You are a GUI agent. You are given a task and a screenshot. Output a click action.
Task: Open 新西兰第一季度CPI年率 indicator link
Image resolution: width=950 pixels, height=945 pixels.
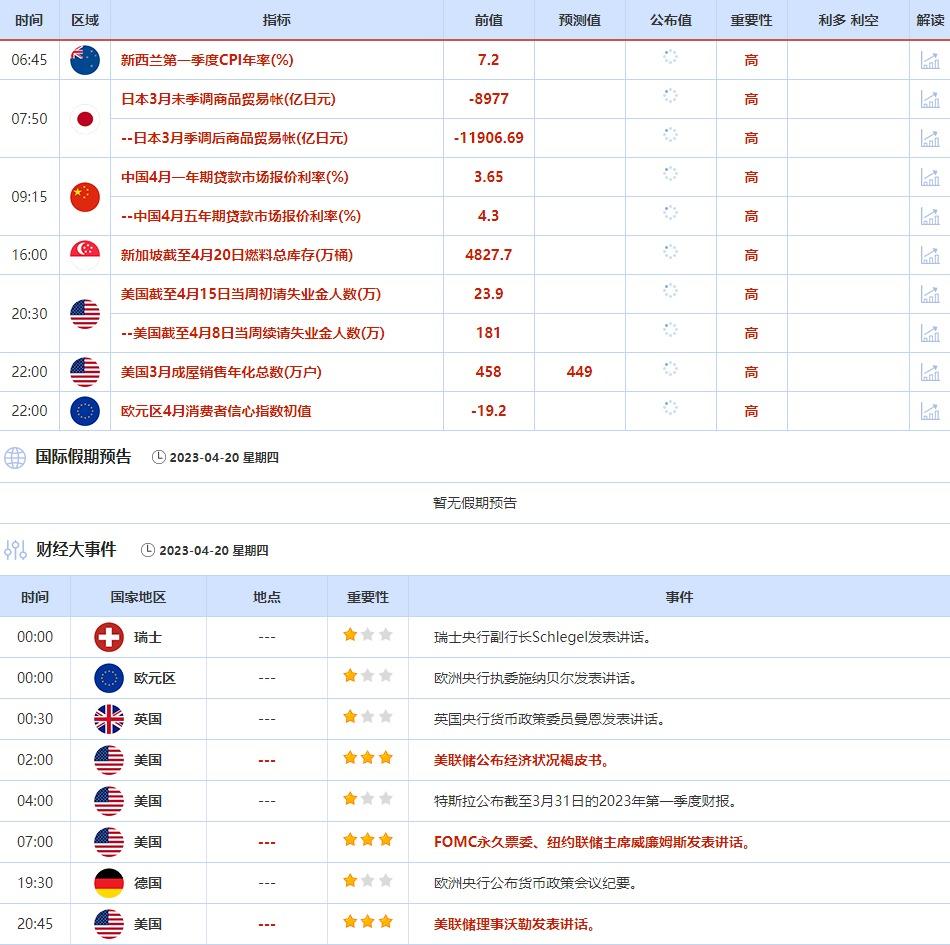point(207,60)
